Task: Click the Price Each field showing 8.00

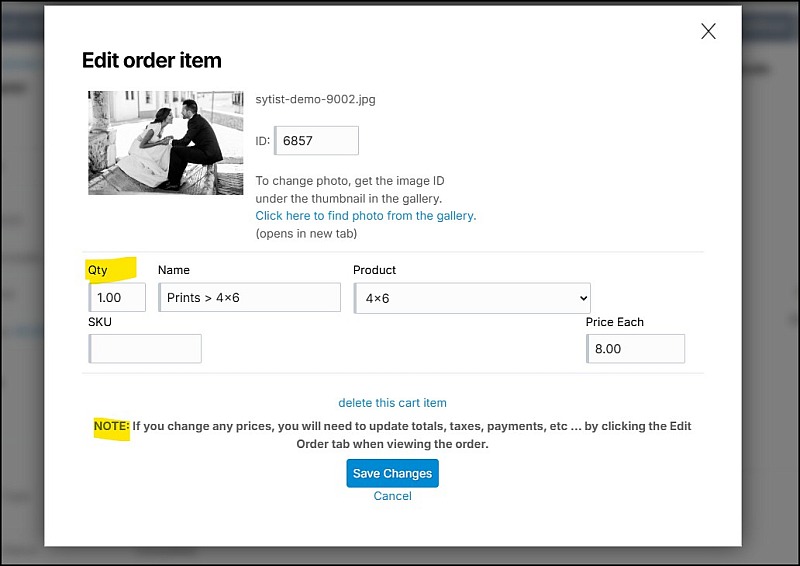Action: 635,348
